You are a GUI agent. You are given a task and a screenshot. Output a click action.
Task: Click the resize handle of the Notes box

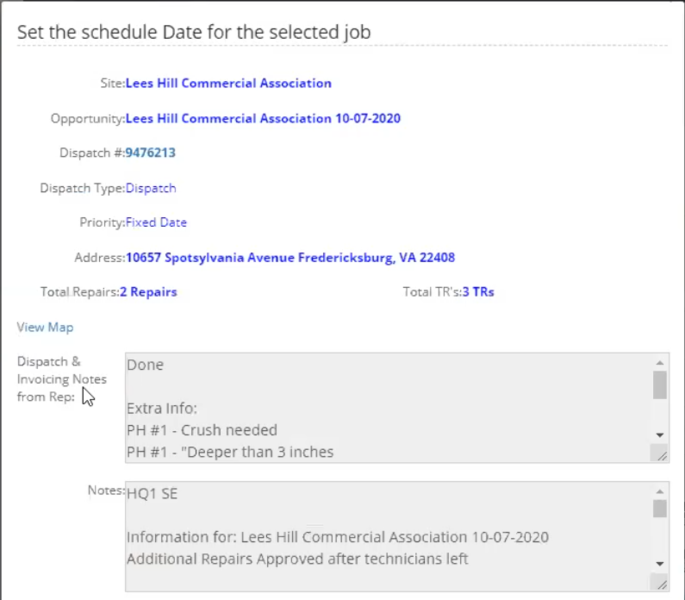pyautogui.click(x=660, y=584)
